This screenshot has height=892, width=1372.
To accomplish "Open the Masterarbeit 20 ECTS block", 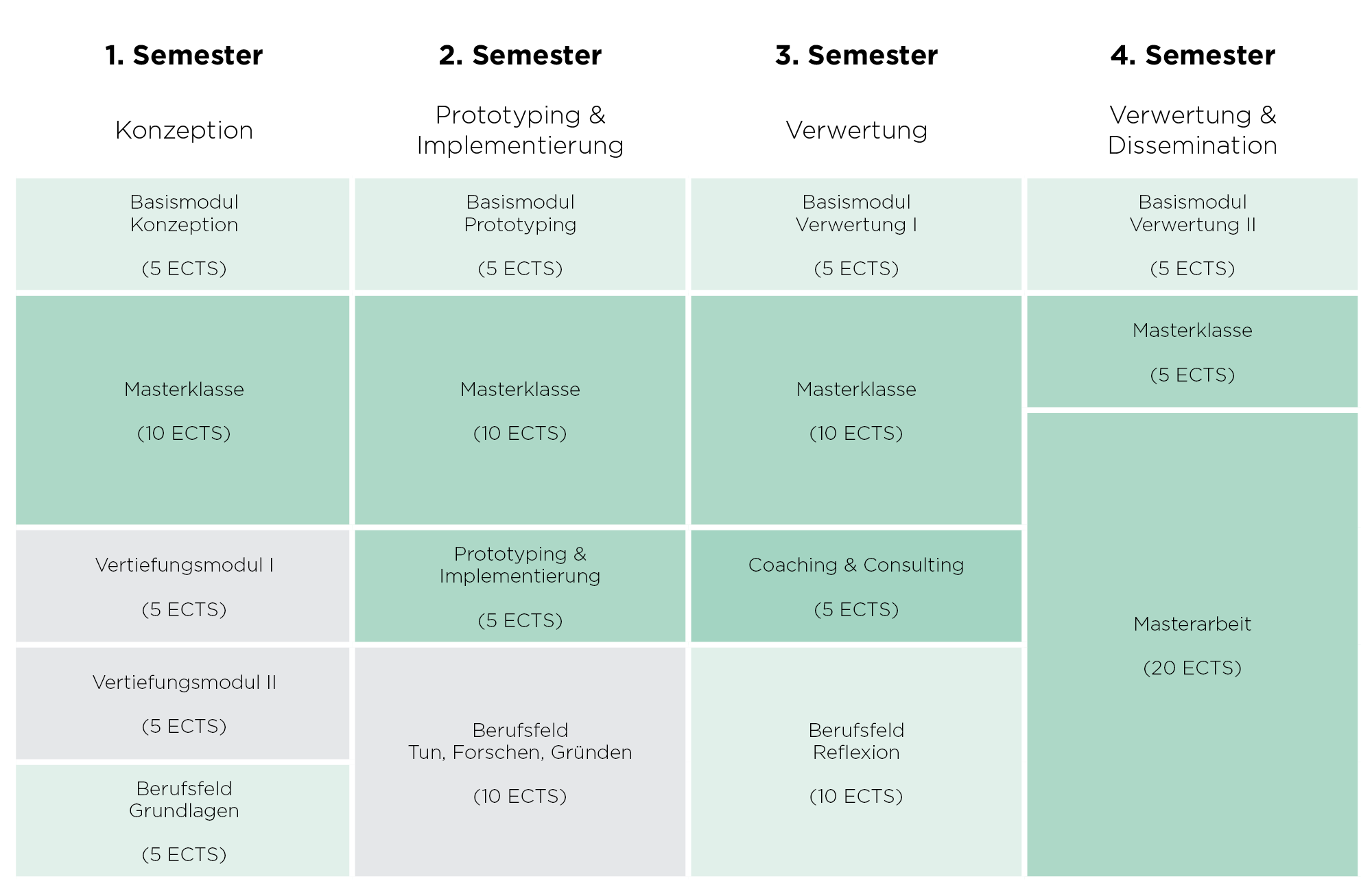I will point(1192,645).
